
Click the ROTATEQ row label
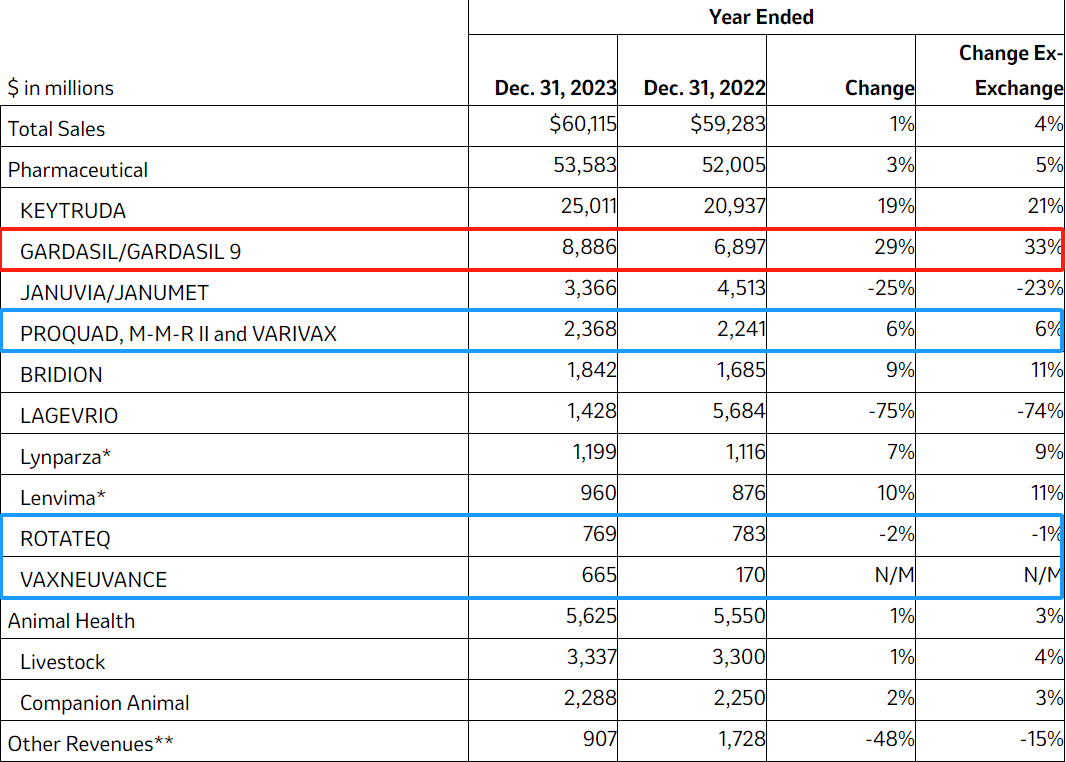(65, 539)
